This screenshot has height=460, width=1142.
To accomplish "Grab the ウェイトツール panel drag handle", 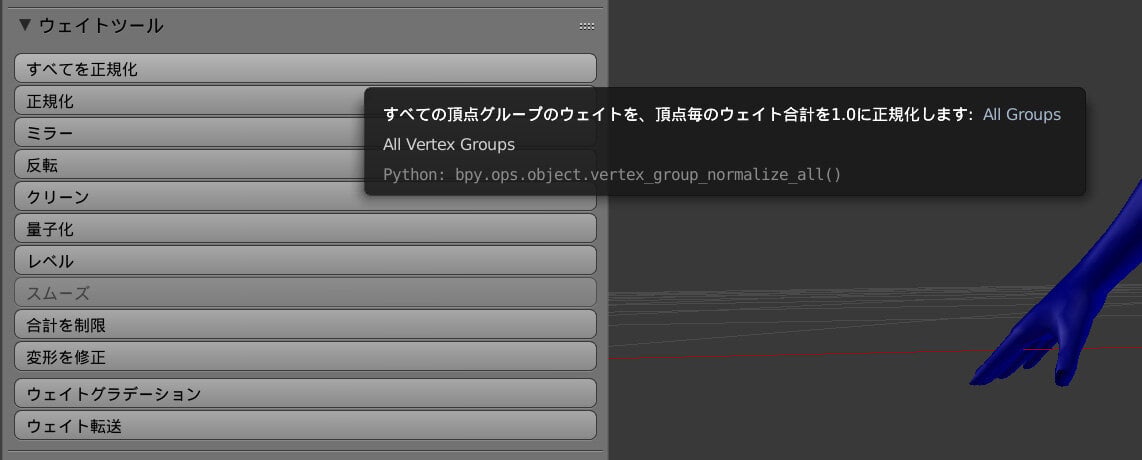I will 586,26.
